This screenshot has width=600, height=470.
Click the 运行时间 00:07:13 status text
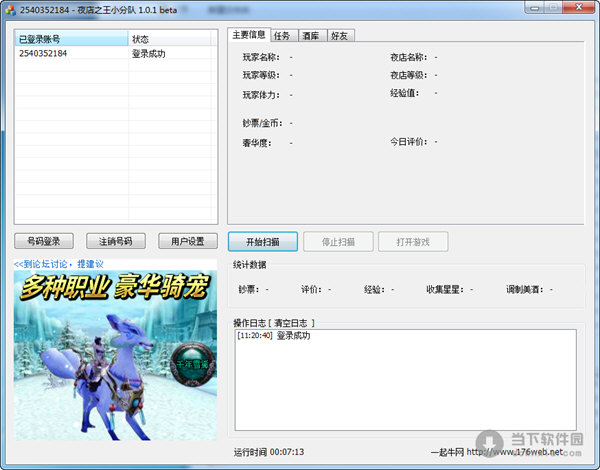[269, 452]
